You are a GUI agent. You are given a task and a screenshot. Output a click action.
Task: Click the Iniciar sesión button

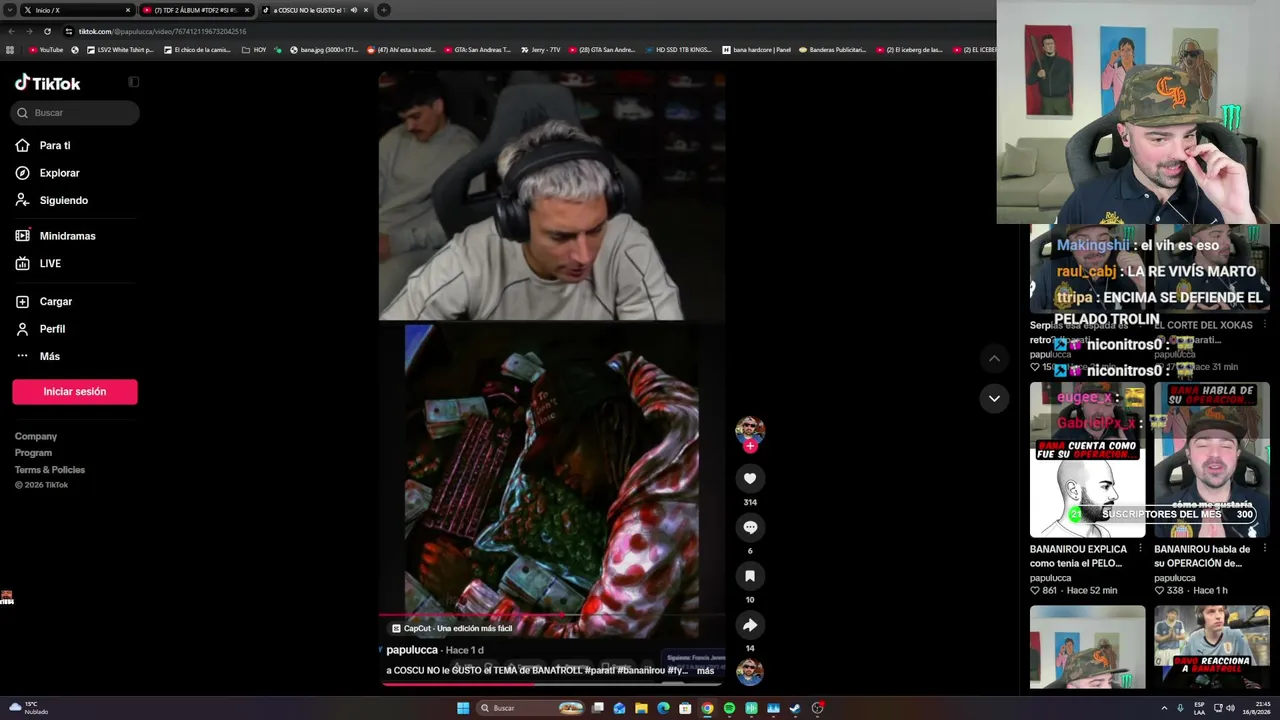click(75, 392)
